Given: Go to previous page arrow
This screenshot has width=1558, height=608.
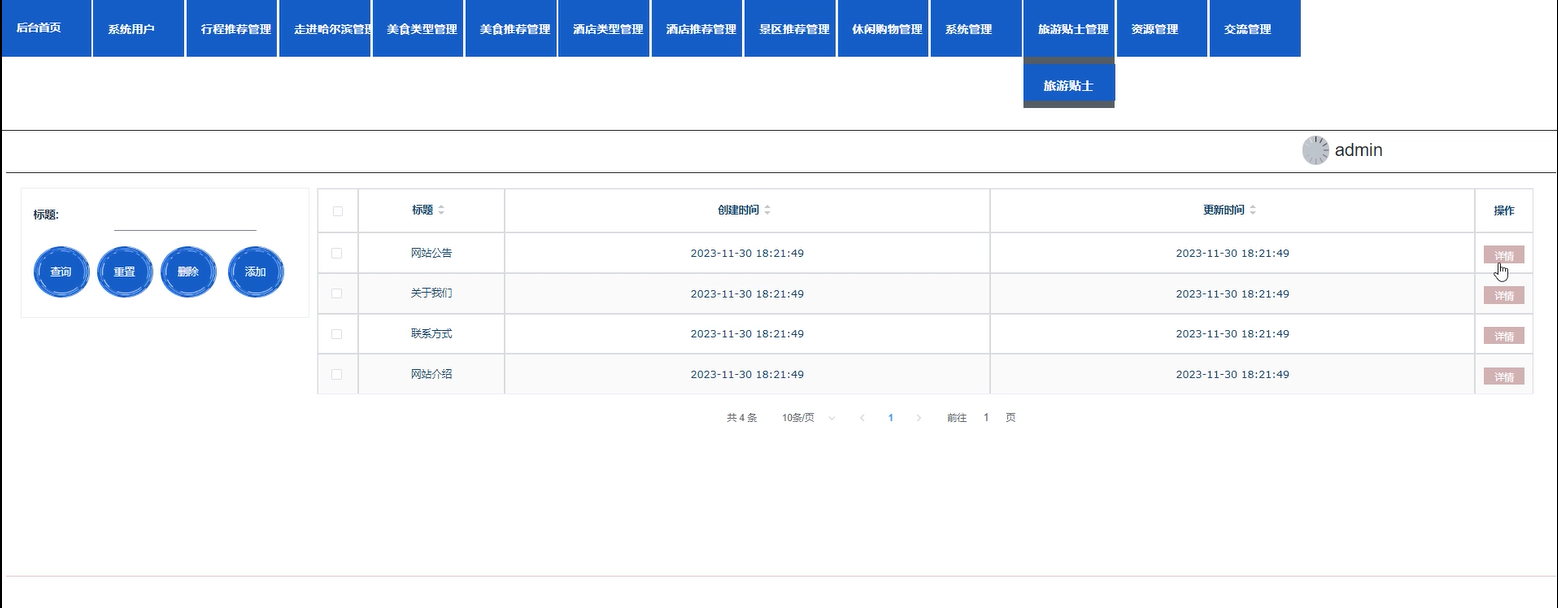Looking at the screenshot, I should tap(862, 418).
